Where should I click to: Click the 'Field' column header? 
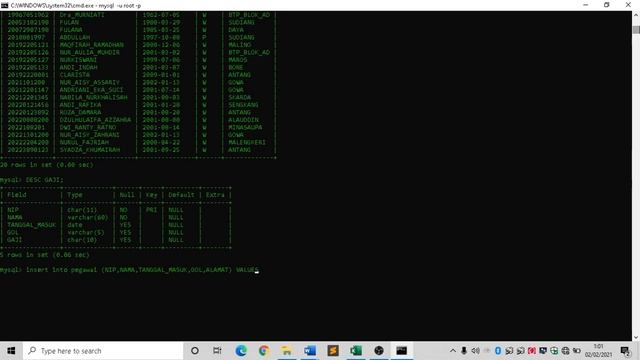tap(16, 195)
